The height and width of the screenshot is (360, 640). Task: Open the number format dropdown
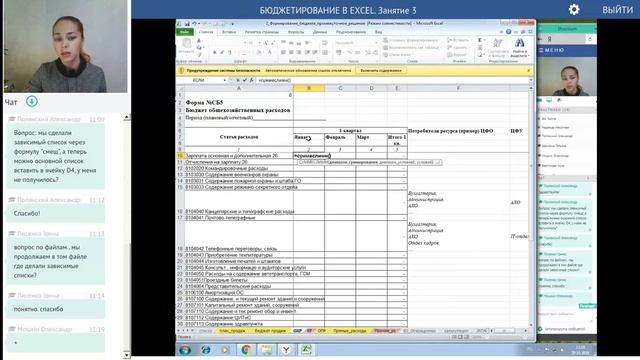coord(376,43)
